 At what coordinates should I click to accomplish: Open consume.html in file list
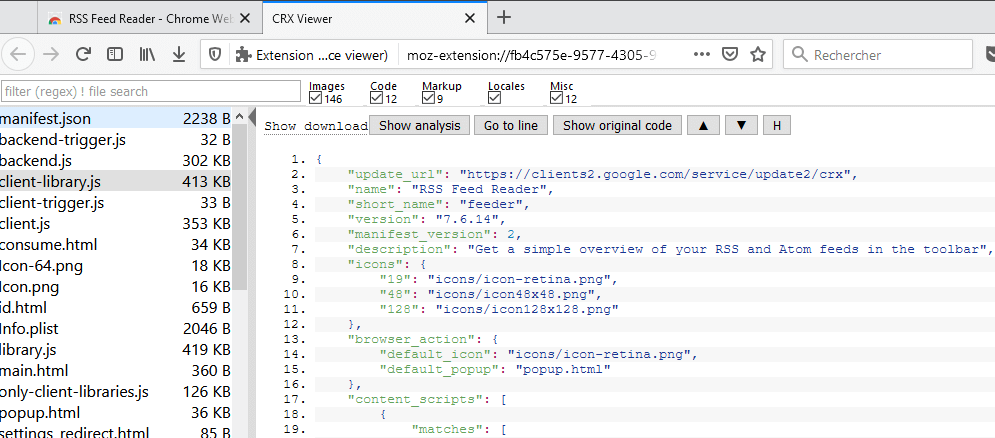point(115,244)
